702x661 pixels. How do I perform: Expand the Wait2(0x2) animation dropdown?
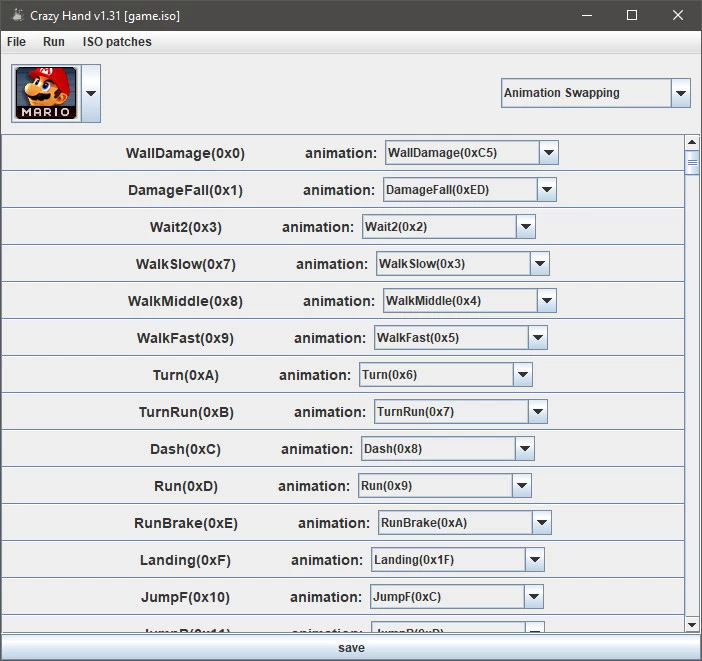pyautogui.click(x=526, y=227)
